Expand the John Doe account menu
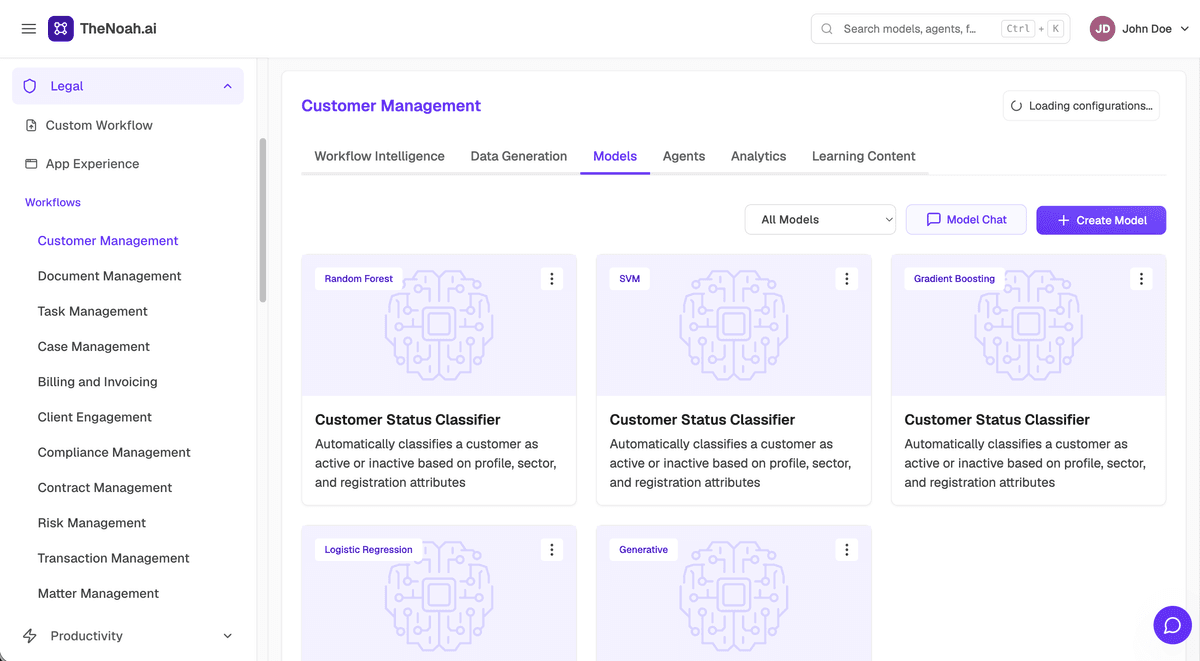This screenshot has width=1200, height=661. (x=1185, y=29)
